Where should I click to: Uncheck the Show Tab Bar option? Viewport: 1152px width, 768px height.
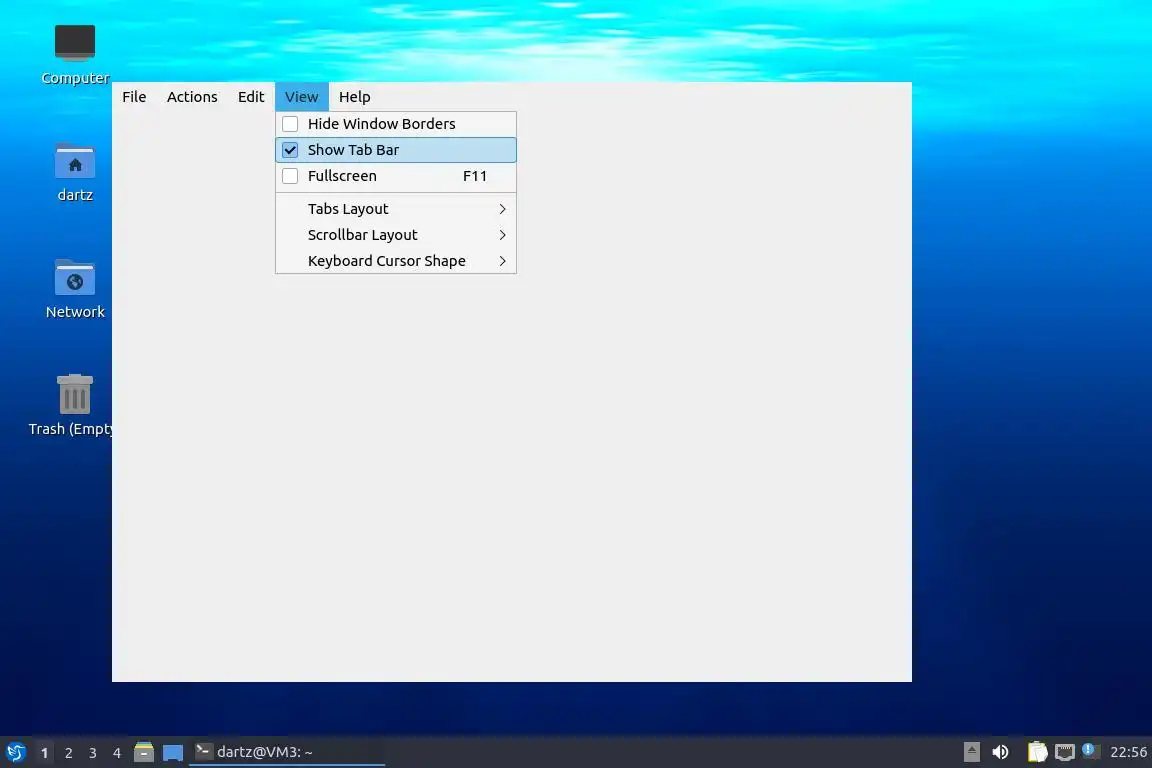(395, 150)
